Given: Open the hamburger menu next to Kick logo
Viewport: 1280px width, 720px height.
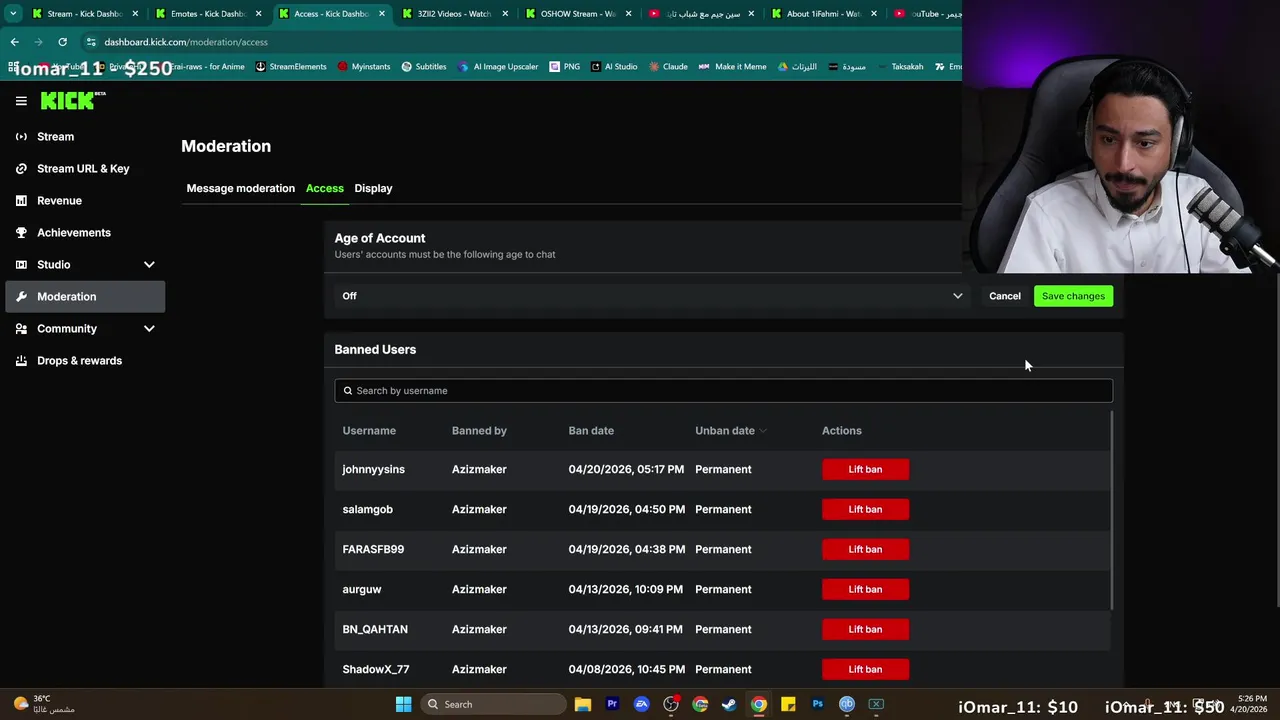Looking at the screenshot, I should coord(21,101).
